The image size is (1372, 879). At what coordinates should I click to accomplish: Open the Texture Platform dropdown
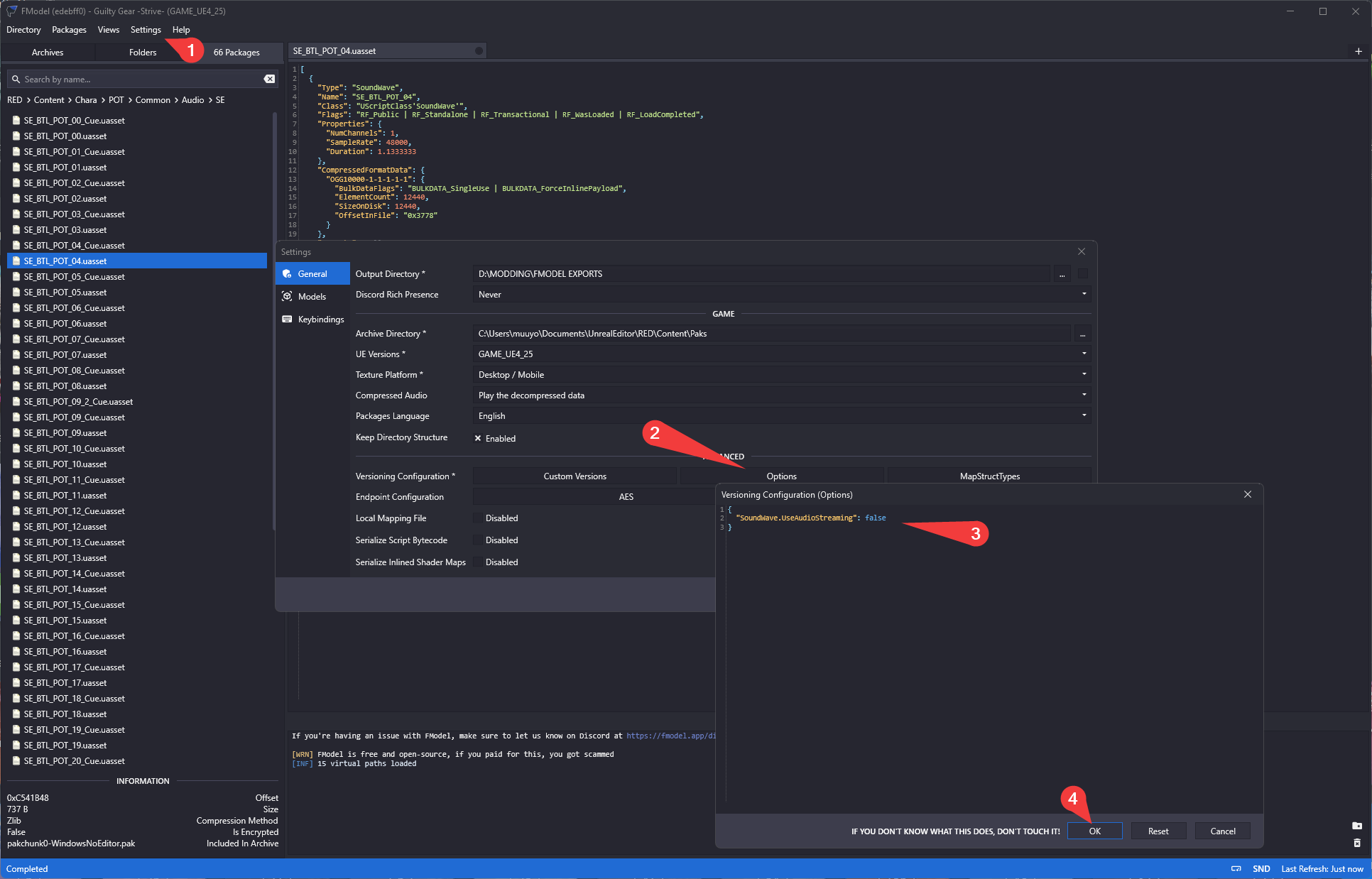coord(782,374)
